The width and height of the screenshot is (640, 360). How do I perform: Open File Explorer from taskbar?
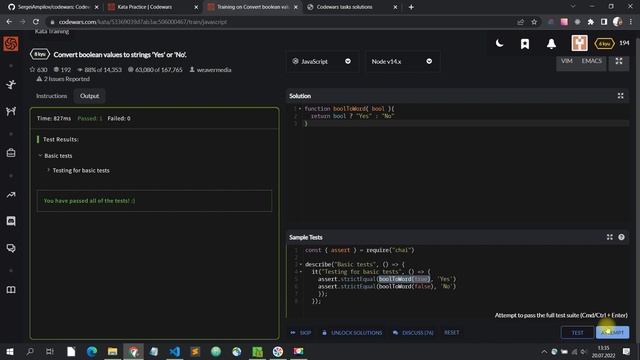click(x=113, y=351)
